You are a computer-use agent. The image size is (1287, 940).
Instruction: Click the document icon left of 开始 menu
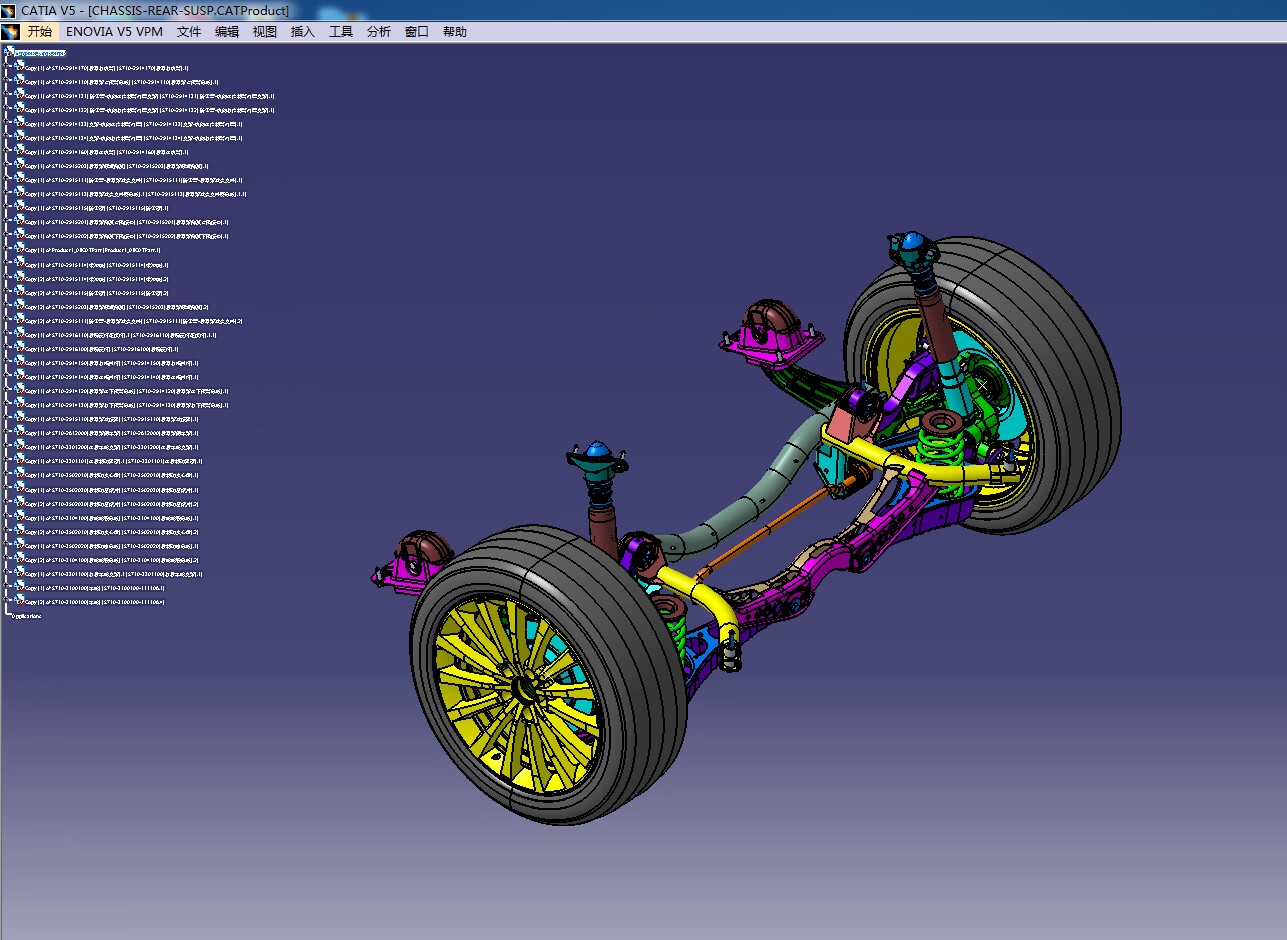point(11,32)
